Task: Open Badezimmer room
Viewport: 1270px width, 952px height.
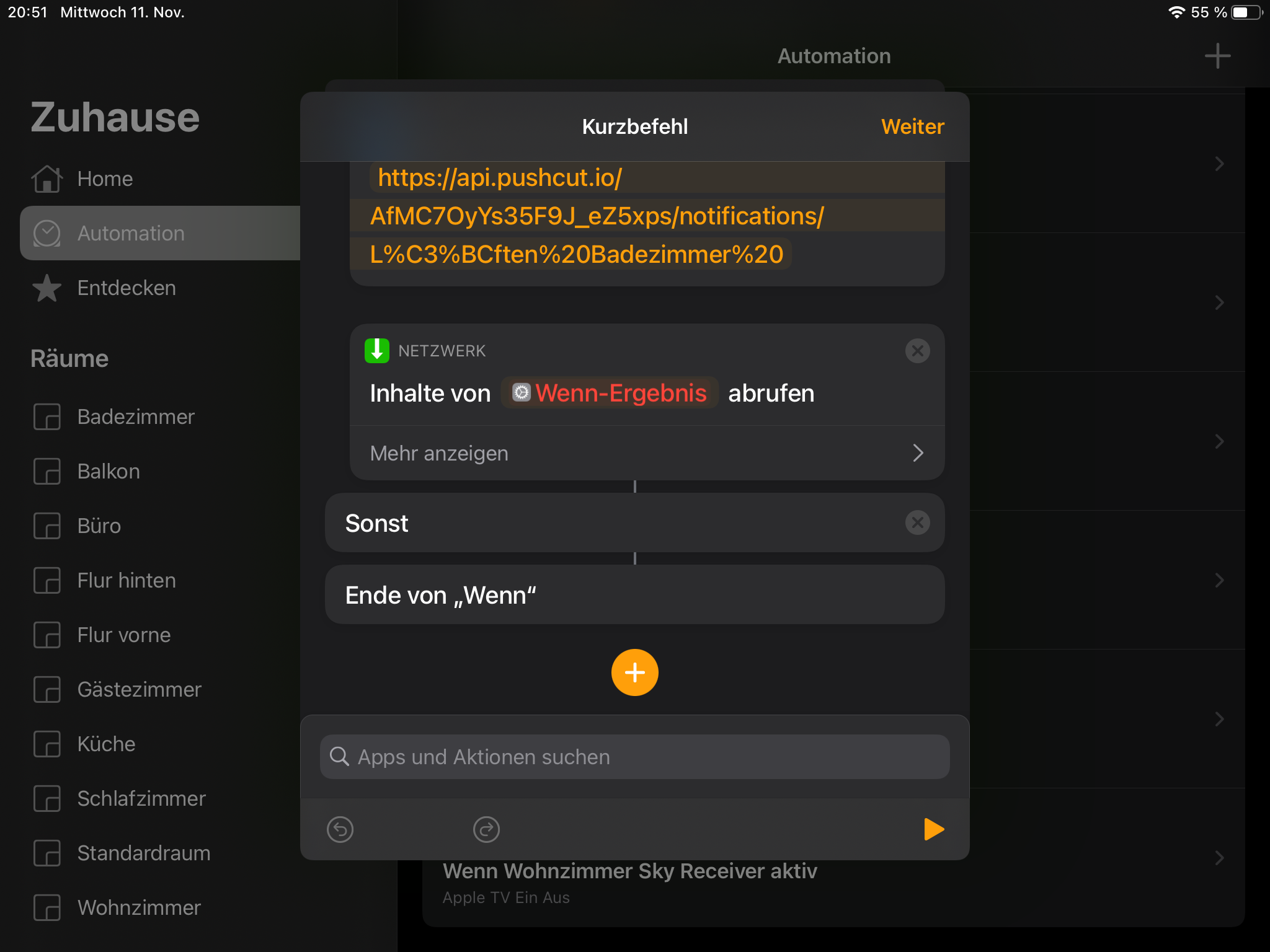Action: point(136,416)
